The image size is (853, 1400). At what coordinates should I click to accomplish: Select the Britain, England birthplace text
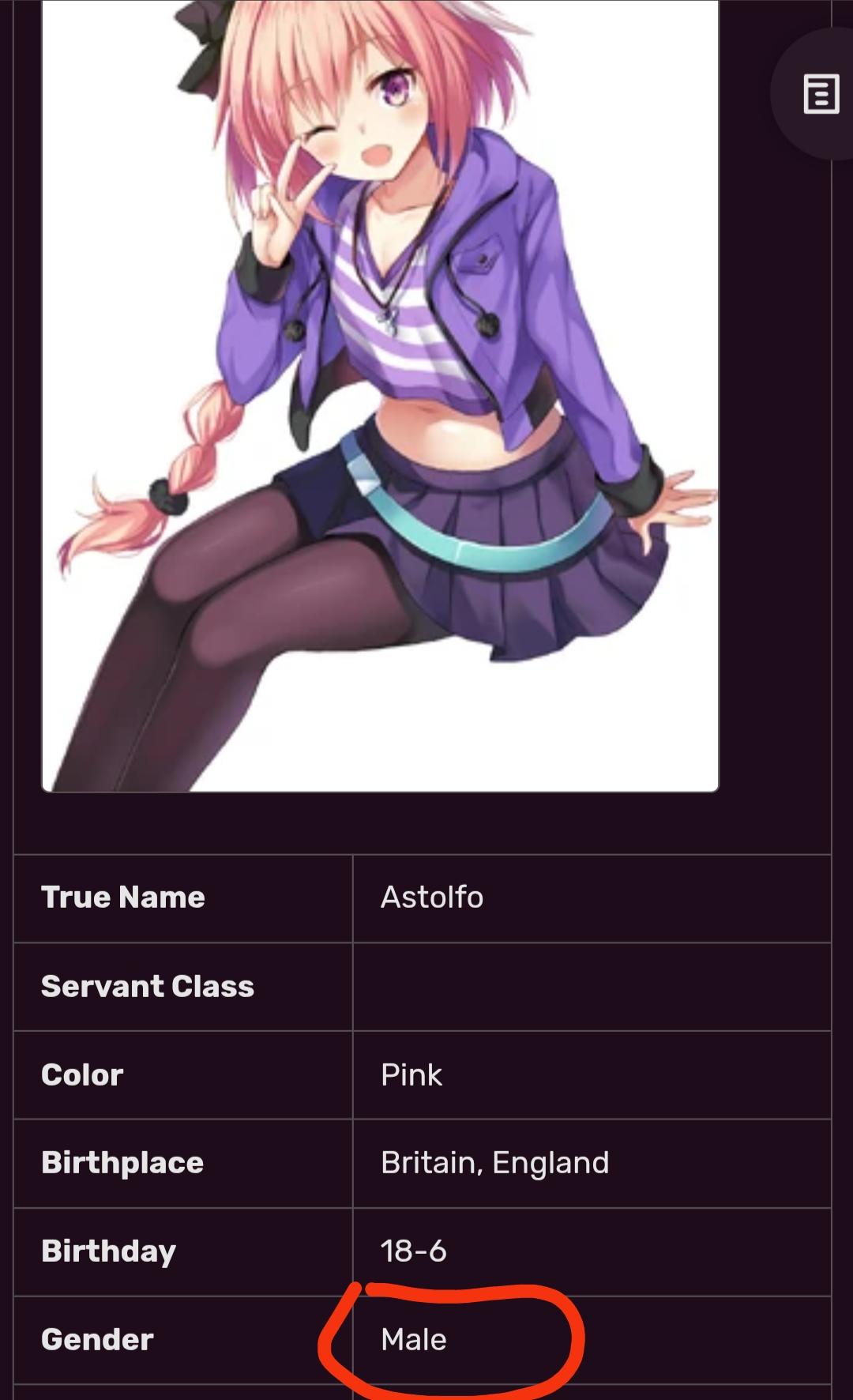coord(495,1163)
